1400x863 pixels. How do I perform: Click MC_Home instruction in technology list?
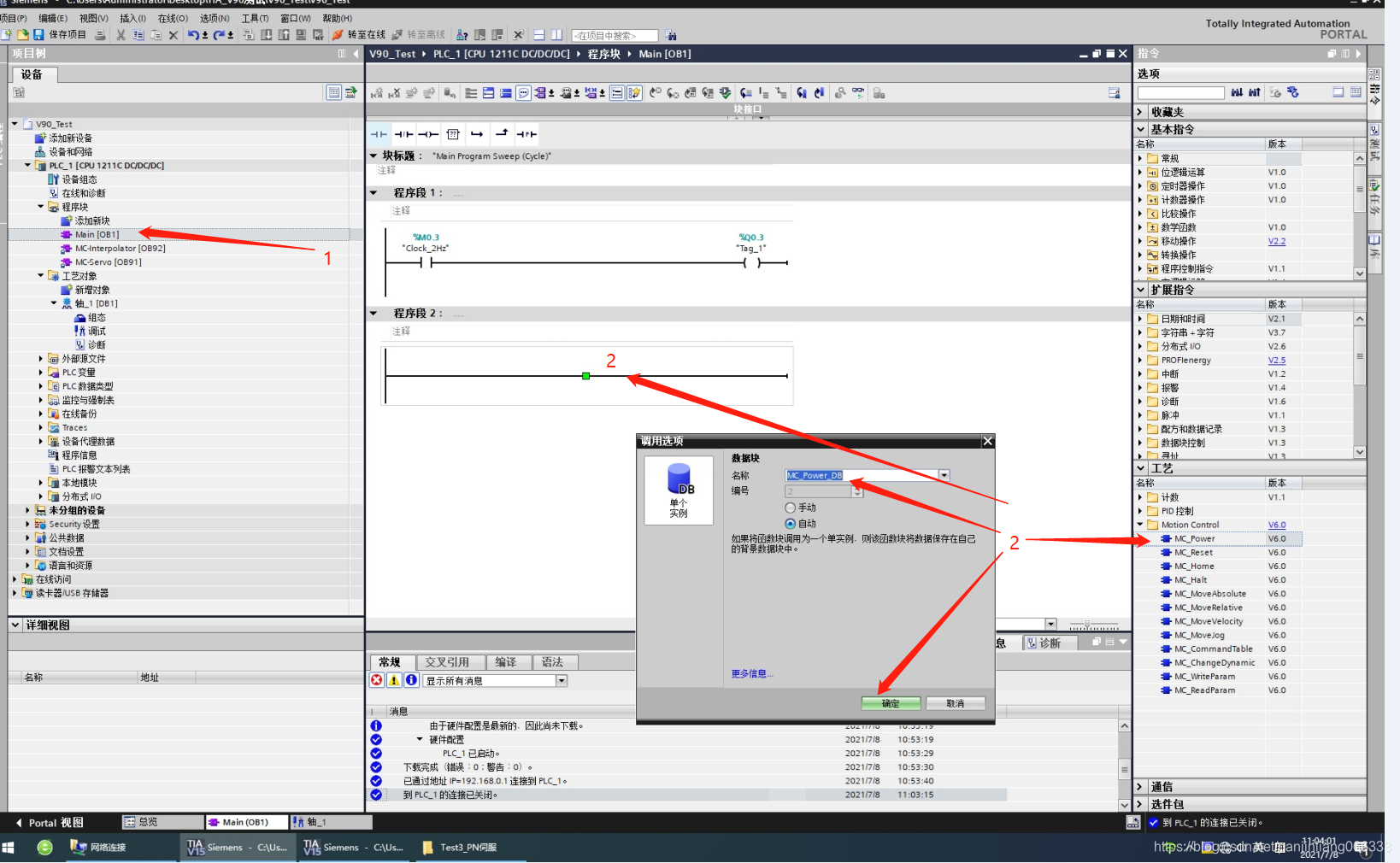click(1194, 566)
